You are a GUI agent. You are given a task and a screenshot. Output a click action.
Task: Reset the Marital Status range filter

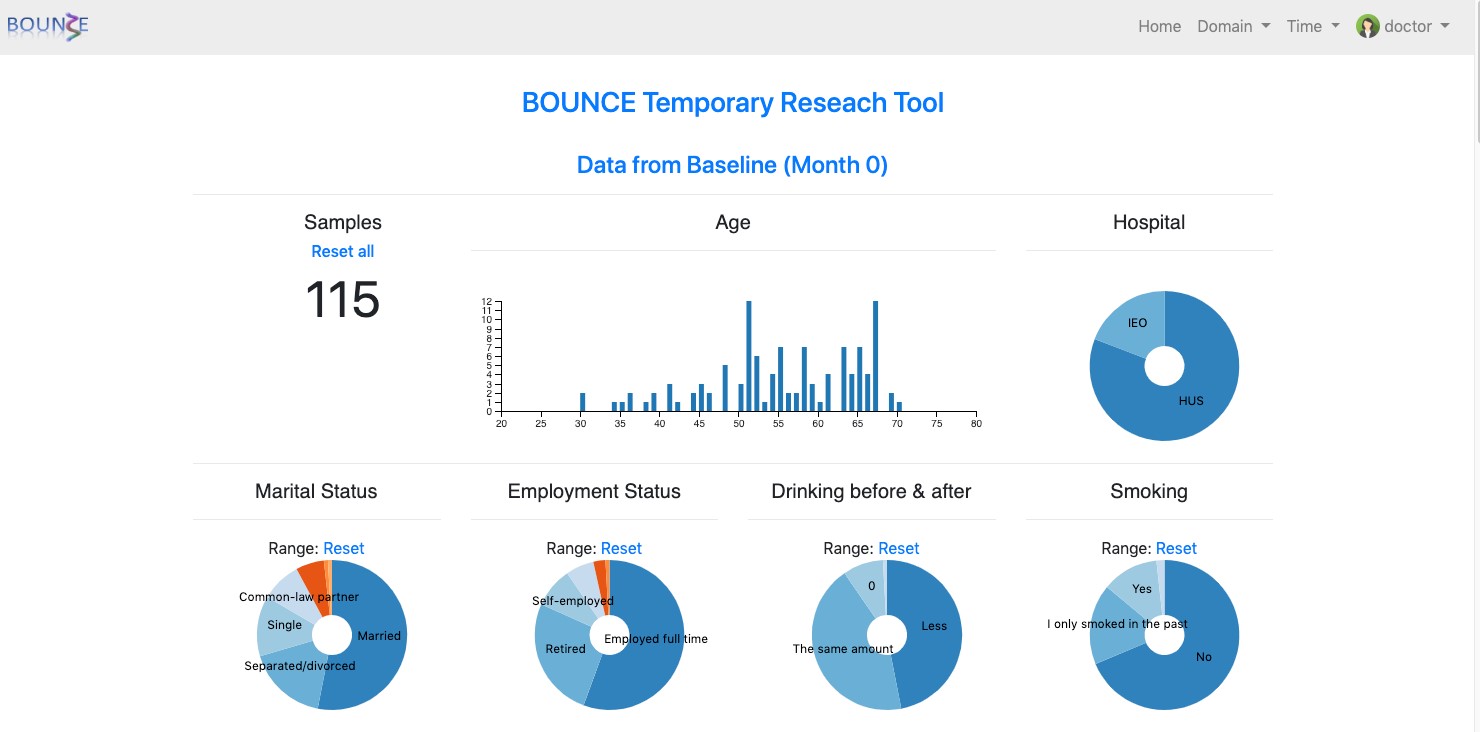tap(343, 548)
